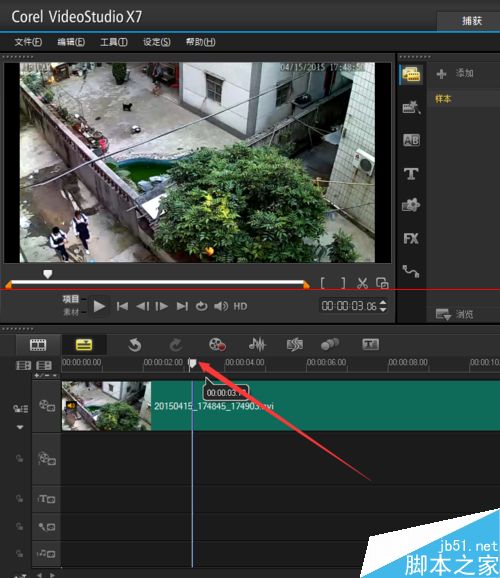Redo the last action
The image size is (500, 578).
pyautogui.click(x=176, y=345)
